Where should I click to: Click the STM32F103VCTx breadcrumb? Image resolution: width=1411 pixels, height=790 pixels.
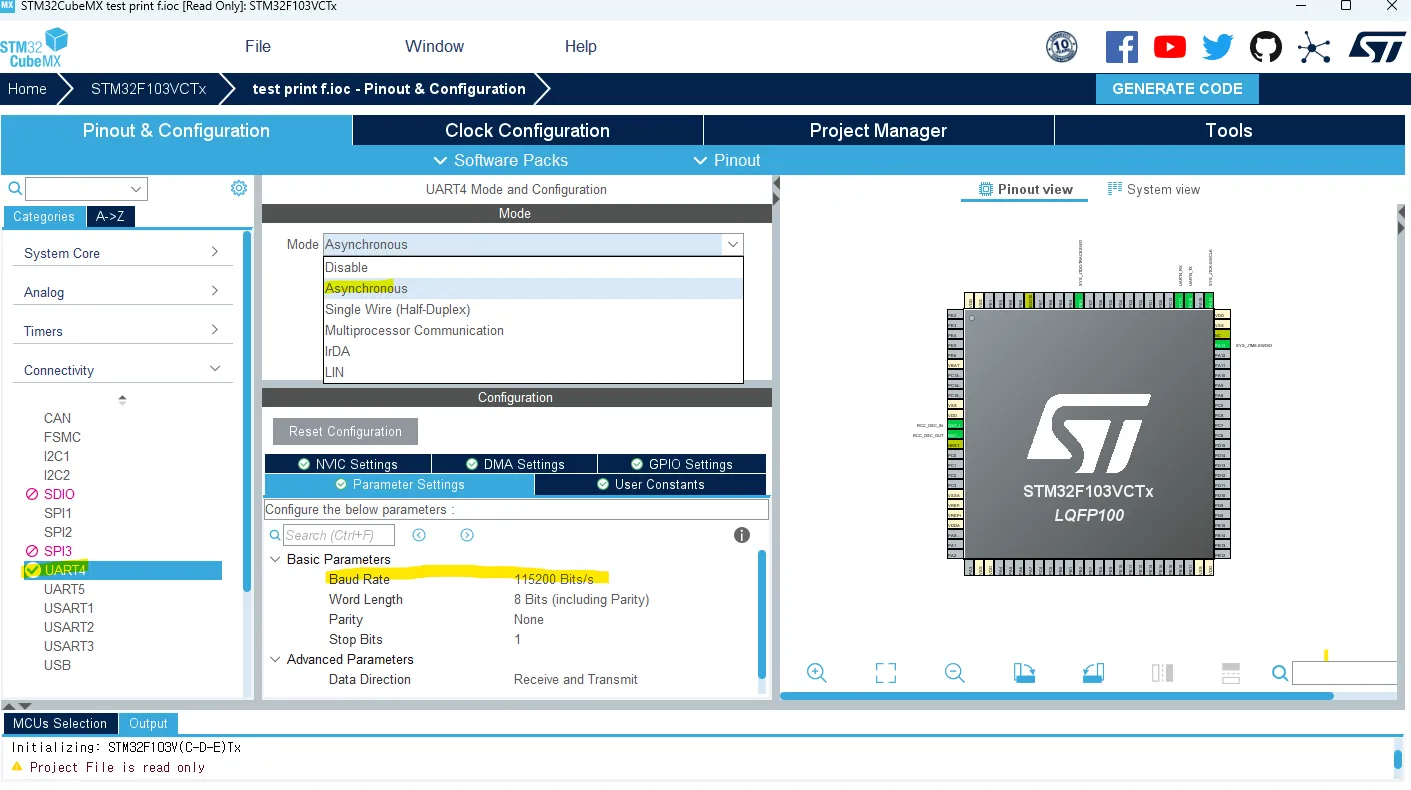point(148,88)
